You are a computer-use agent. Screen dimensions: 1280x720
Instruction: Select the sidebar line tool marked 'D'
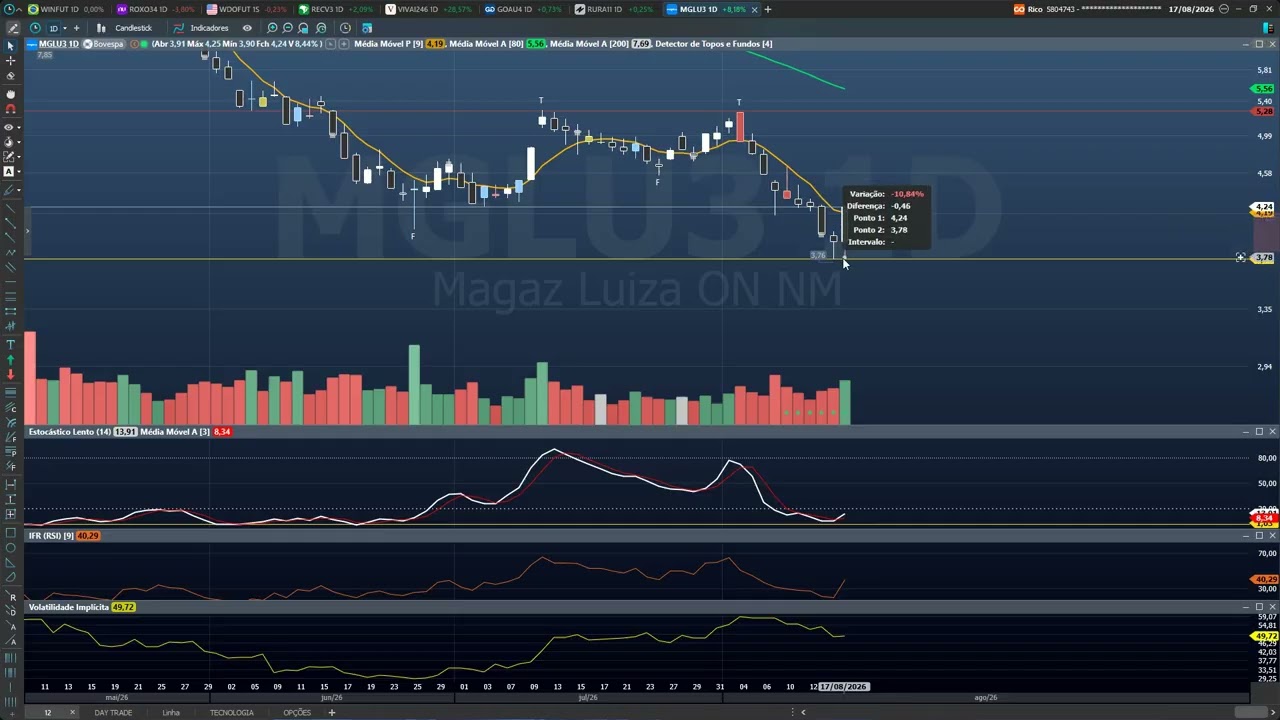(x=11, y=611)
